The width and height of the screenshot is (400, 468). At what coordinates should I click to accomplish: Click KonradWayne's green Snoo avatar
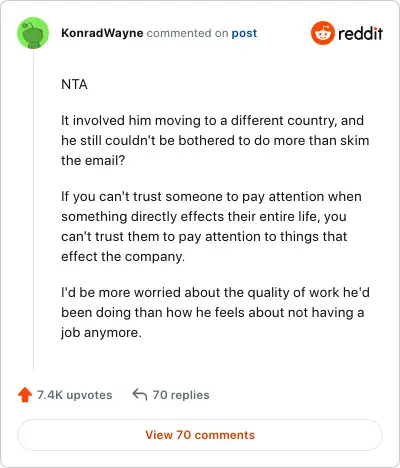(33, 33)
